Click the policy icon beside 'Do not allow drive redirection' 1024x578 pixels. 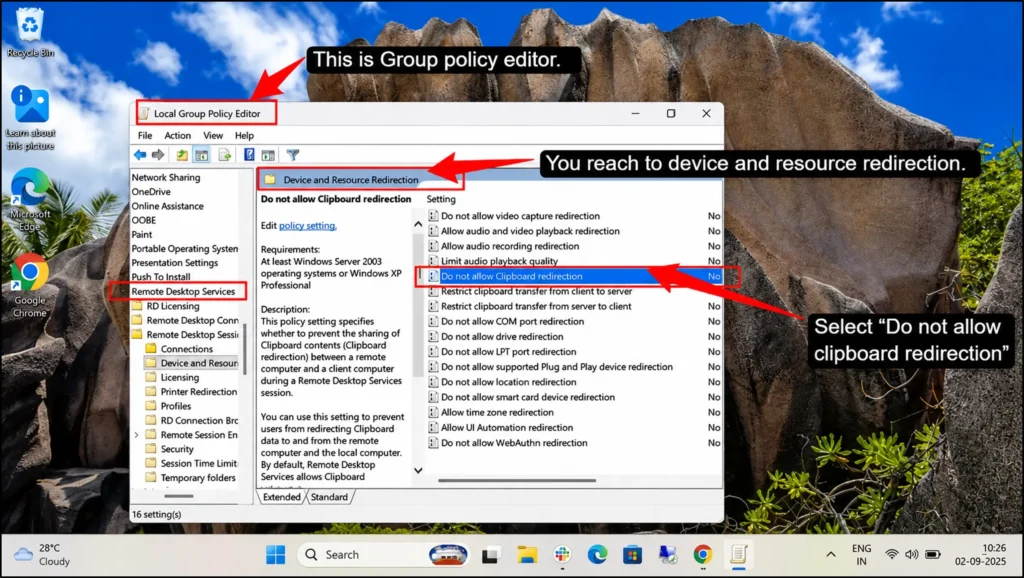coord(433,336)
